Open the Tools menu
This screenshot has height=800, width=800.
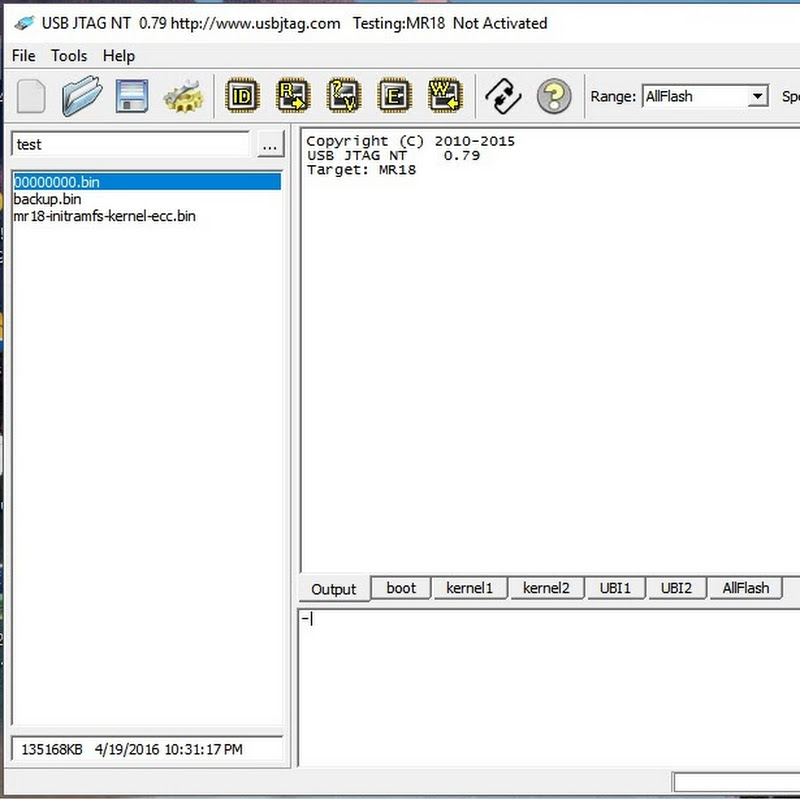pos(69,56)
